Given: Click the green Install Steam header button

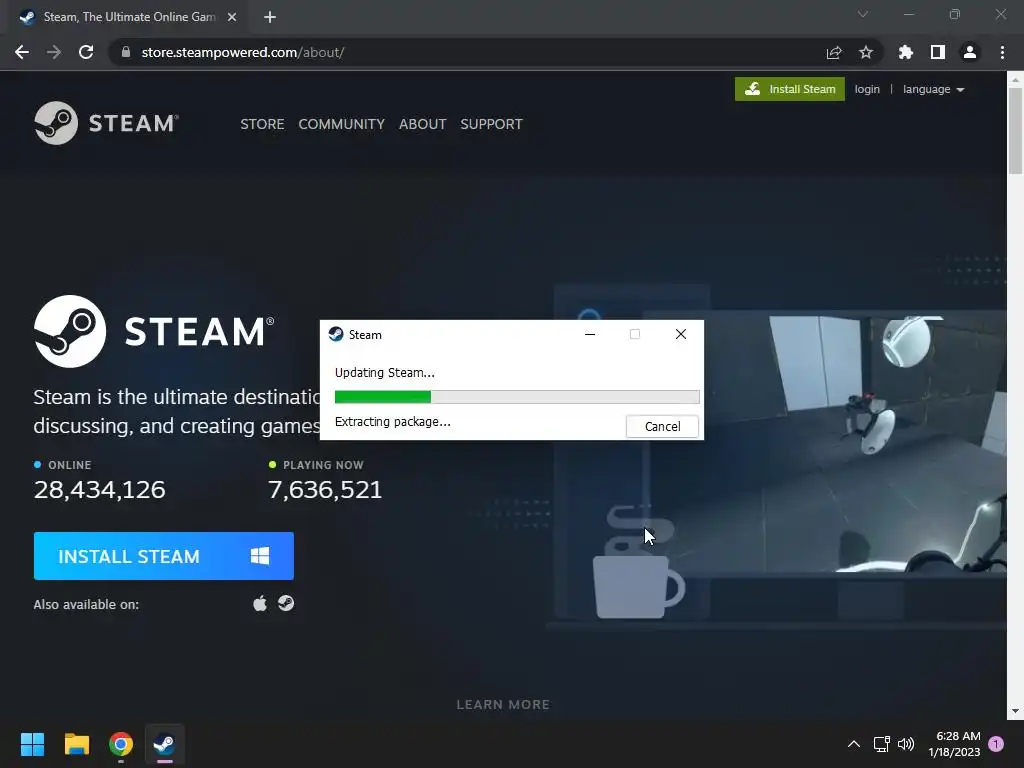Looking at the screenshot, I should pos(790,89).
